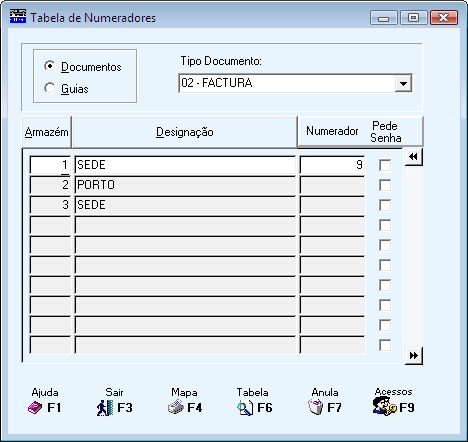
Task: Check Pede Senha box for PORTO row
Action: [x=385, y=185]
